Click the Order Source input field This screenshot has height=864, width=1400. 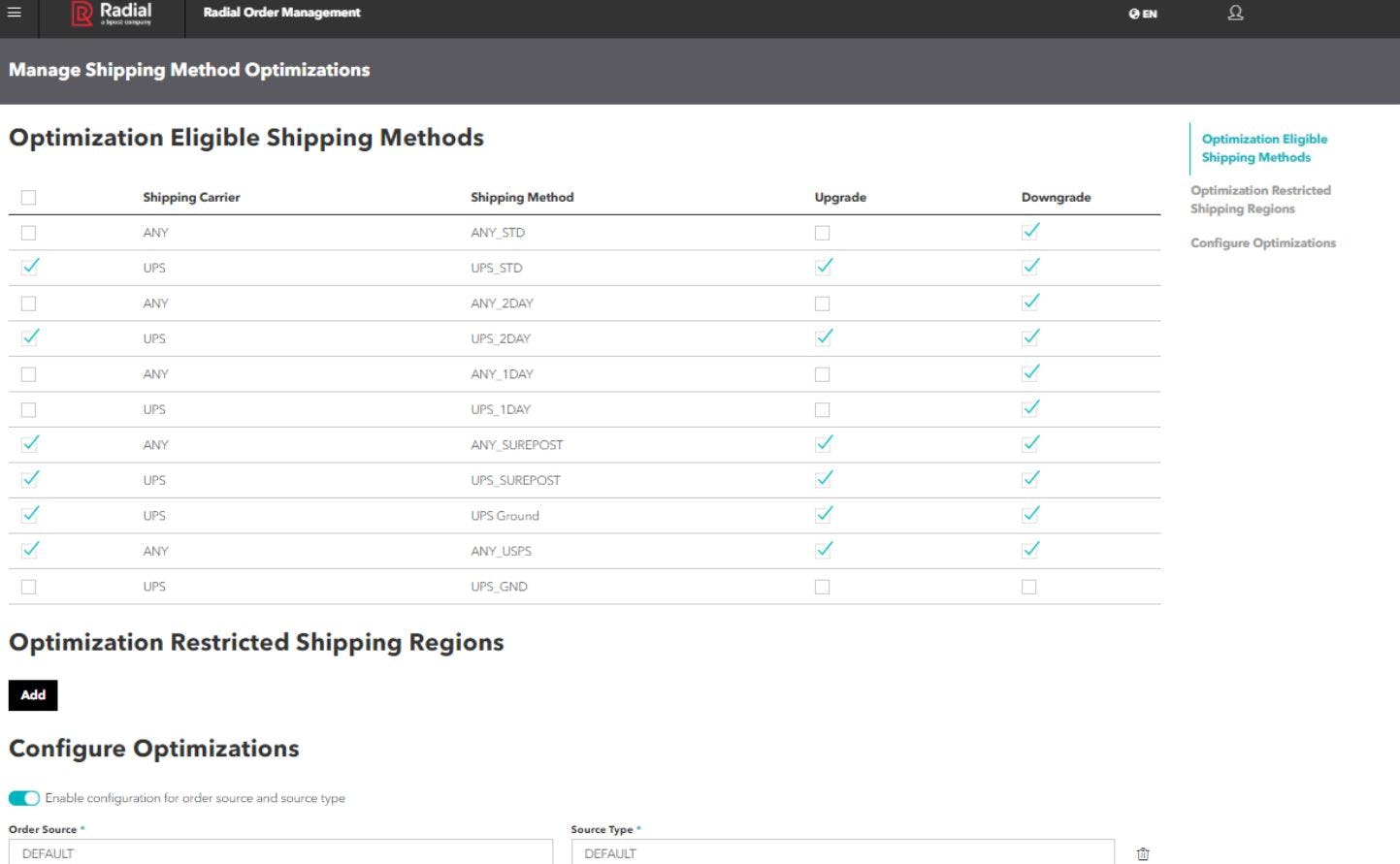click(281, 853)
